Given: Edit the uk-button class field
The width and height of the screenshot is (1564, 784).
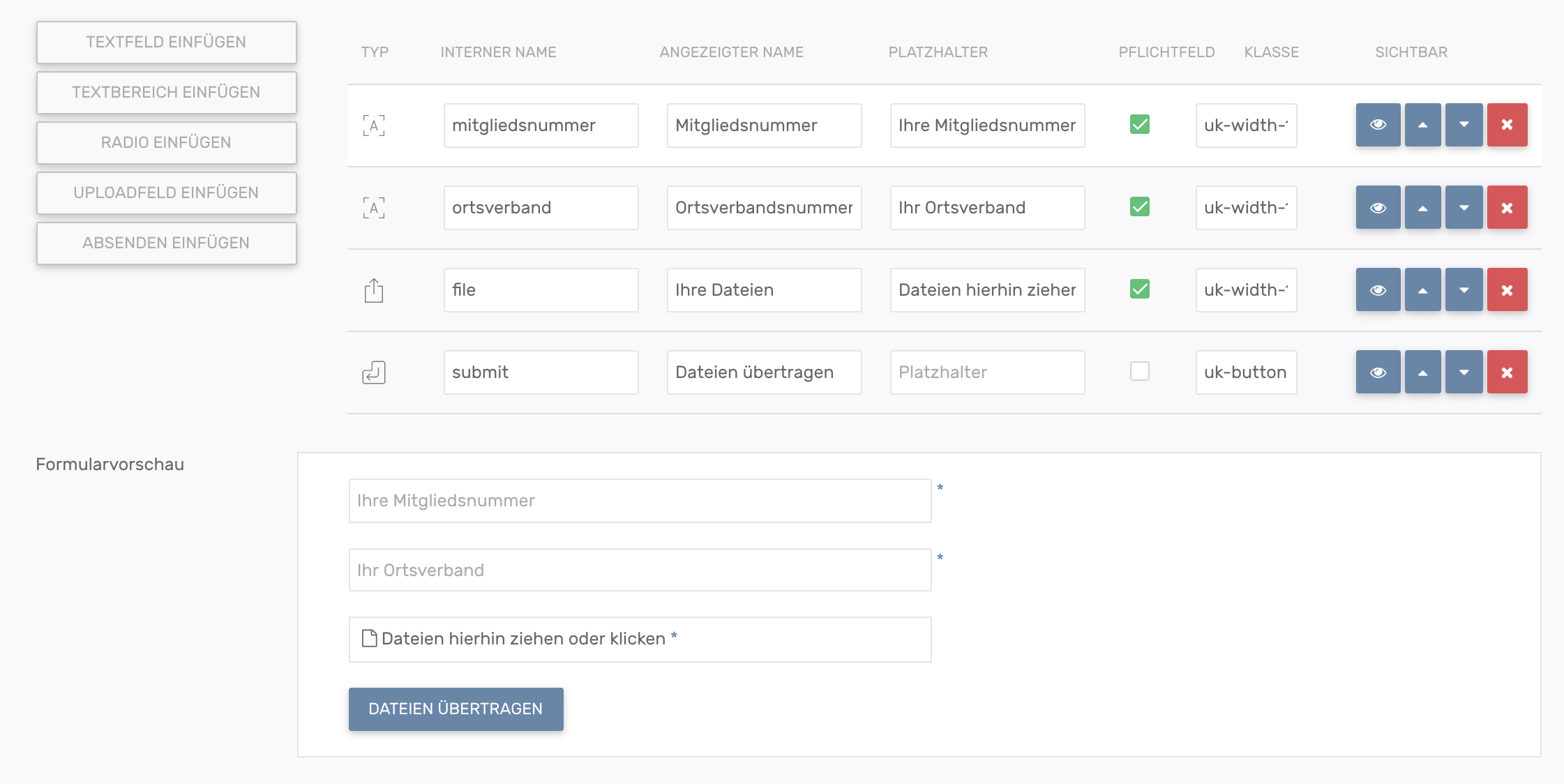Looking at the screenshot, I should pos(1245,372).
